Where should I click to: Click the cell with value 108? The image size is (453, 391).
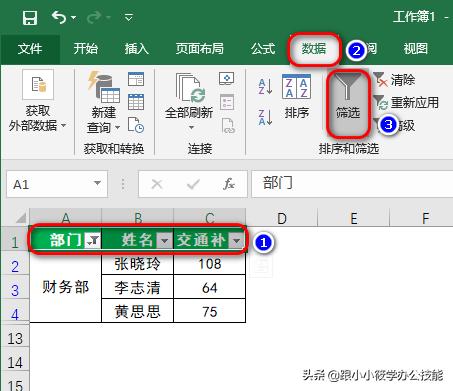point(210,263)
